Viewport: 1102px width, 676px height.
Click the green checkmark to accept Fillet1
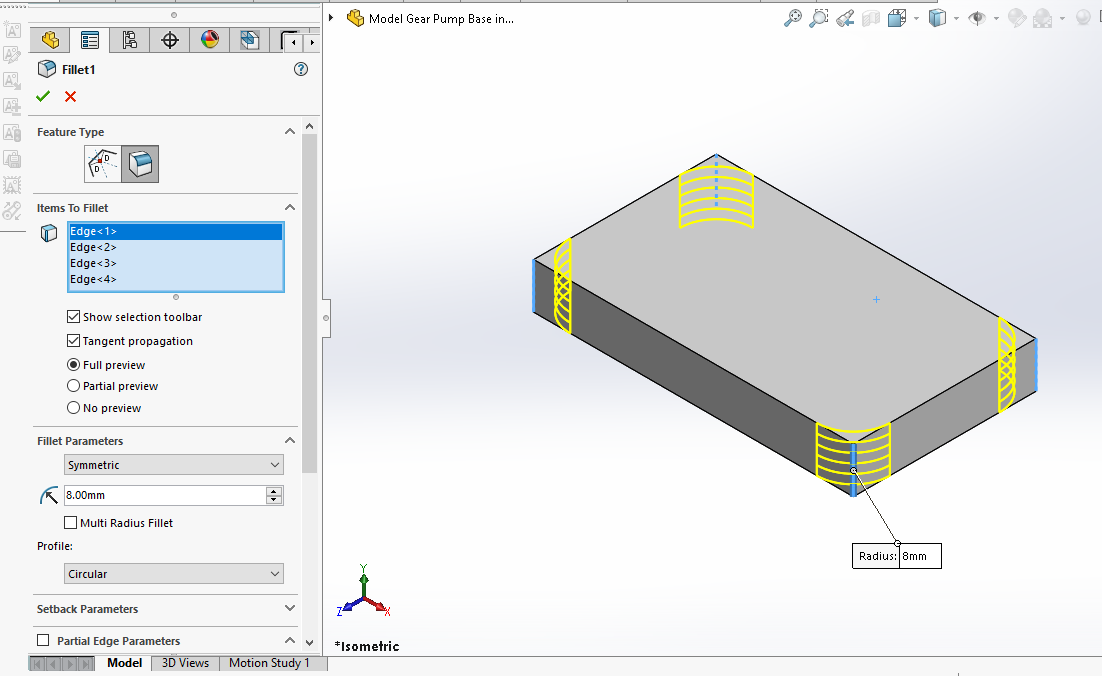[43, 97]
